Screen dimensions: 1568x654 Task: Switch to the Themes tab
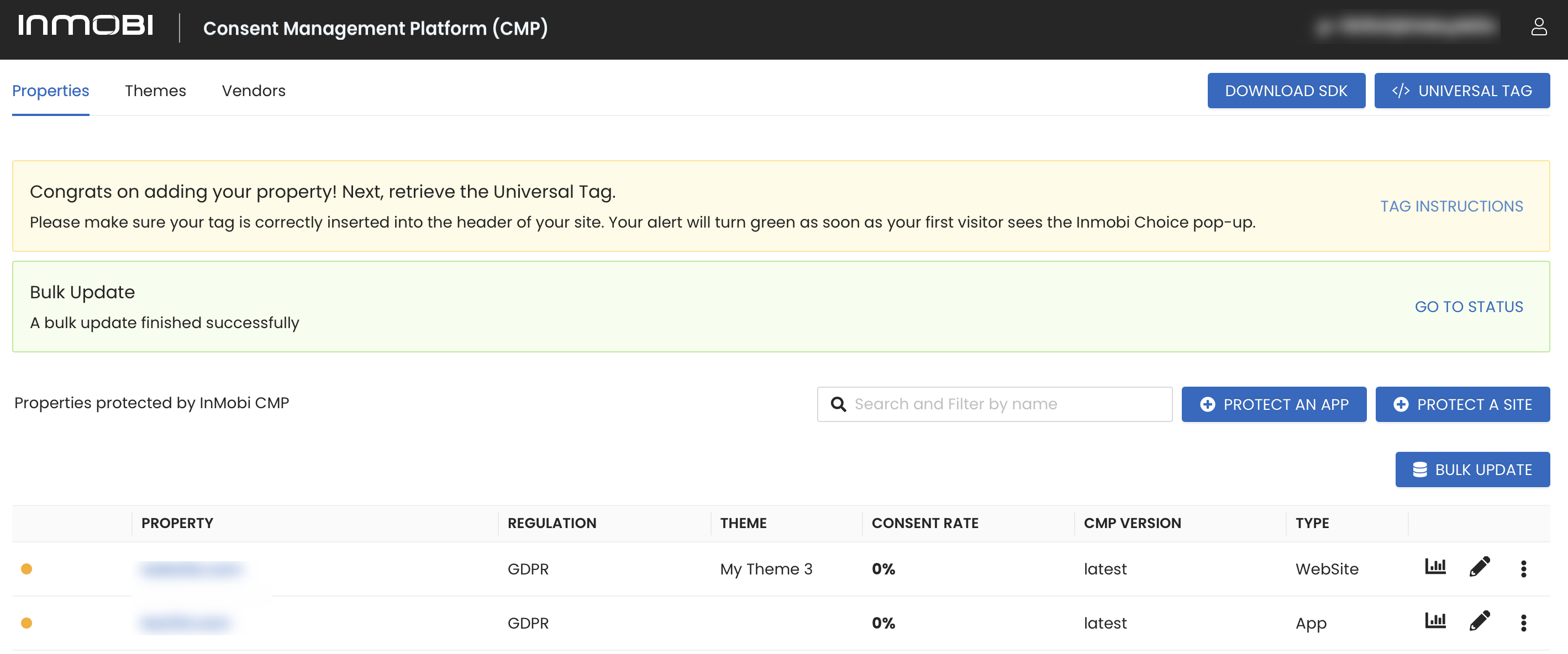coord(155,91)
